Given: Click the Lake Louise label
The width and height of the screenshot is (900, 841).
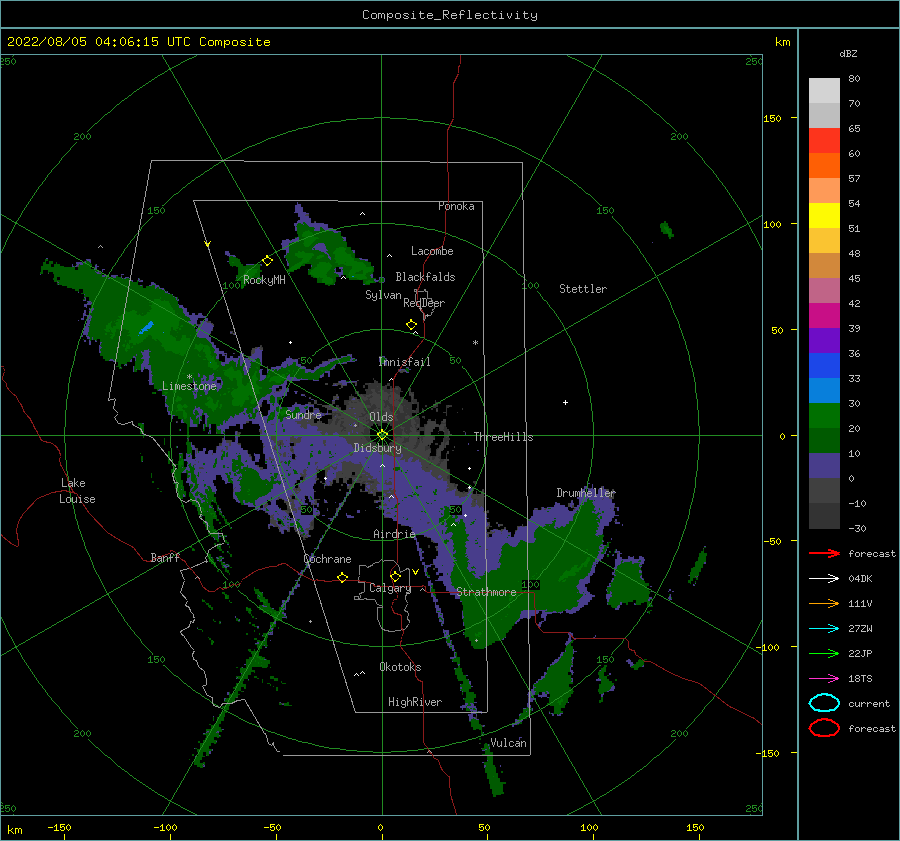Looking at the screenshot, I should pos(77,491).
